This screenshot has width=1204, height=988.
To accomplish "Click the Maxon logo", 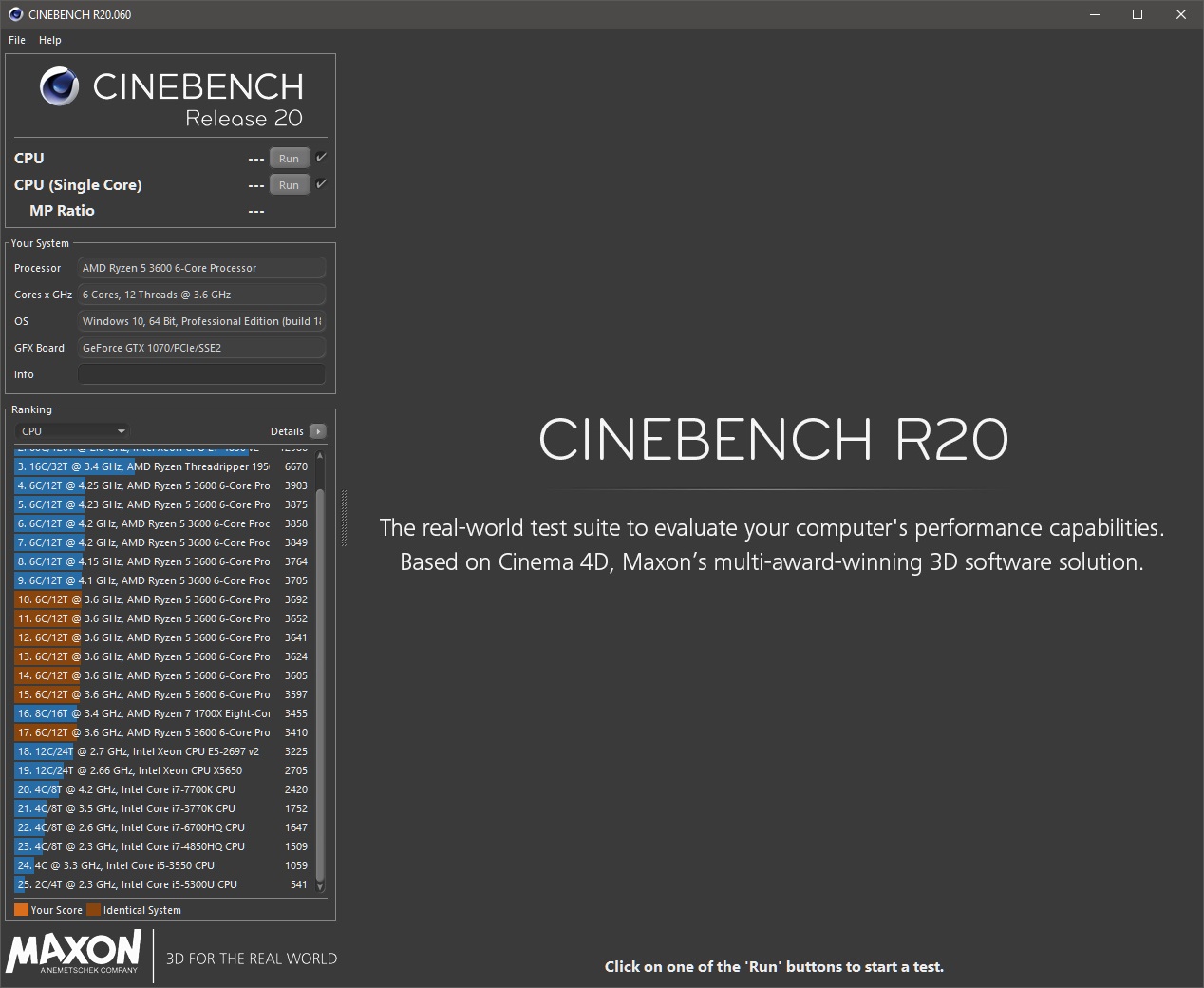I will click(x=74, y=952).
